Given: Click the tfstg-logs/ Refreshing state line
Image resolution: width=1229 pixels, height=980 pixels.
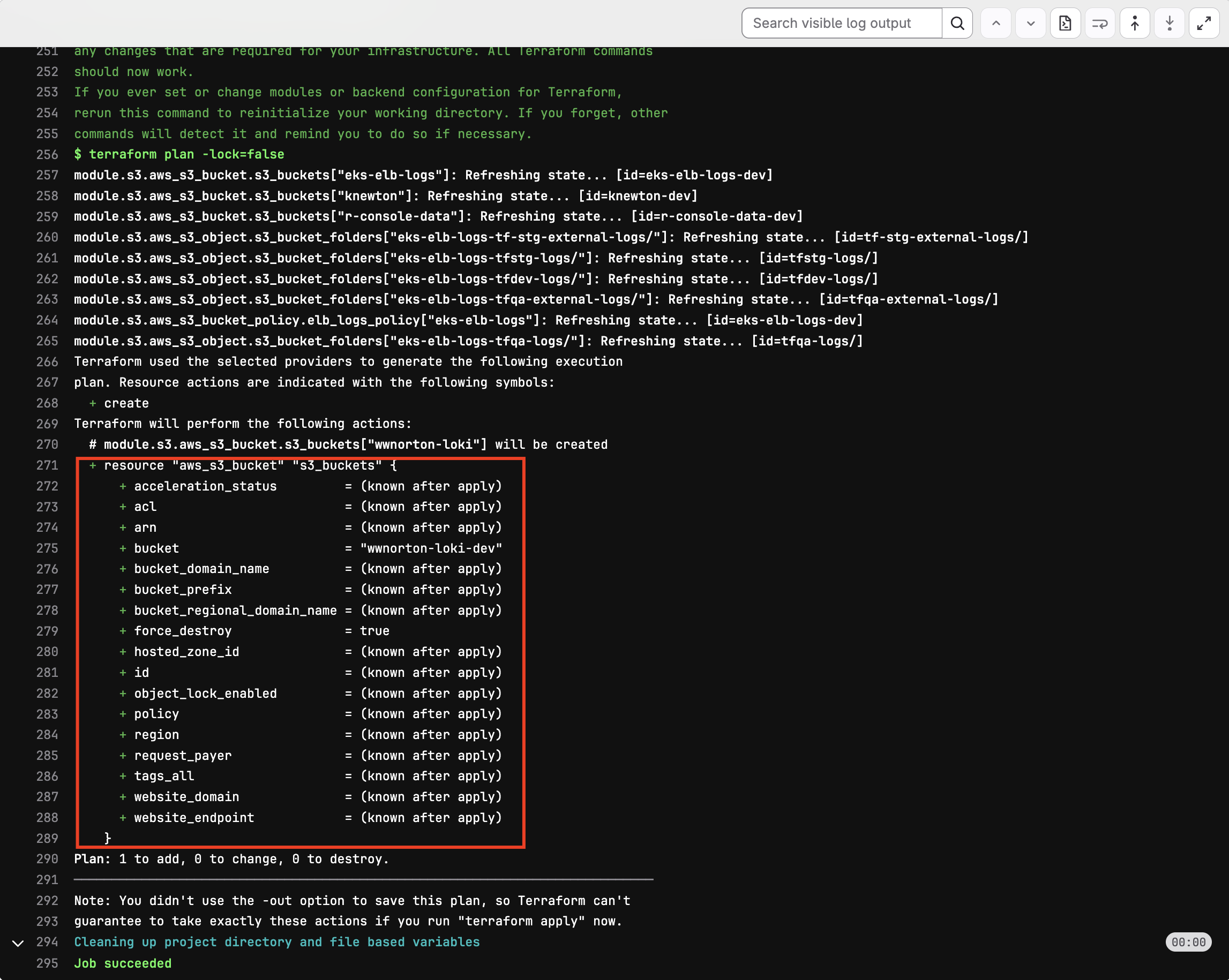Looking at the screenshot, I should [x=476, y=258].
